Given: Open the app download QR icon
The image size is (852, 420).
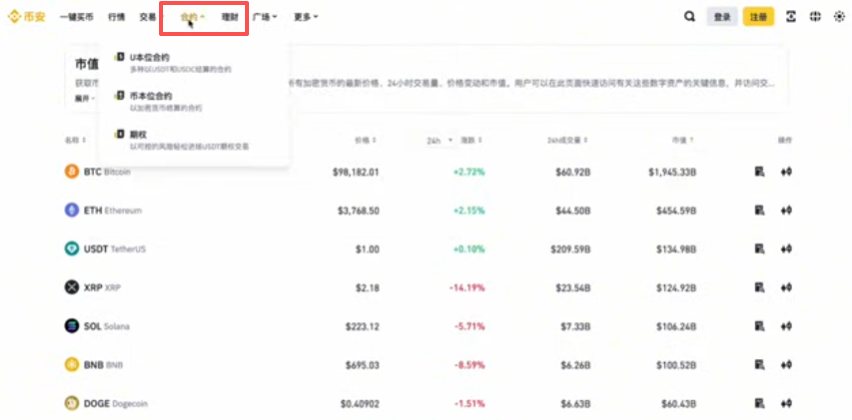Looking at the screenshot, I should tap(791, 17).
